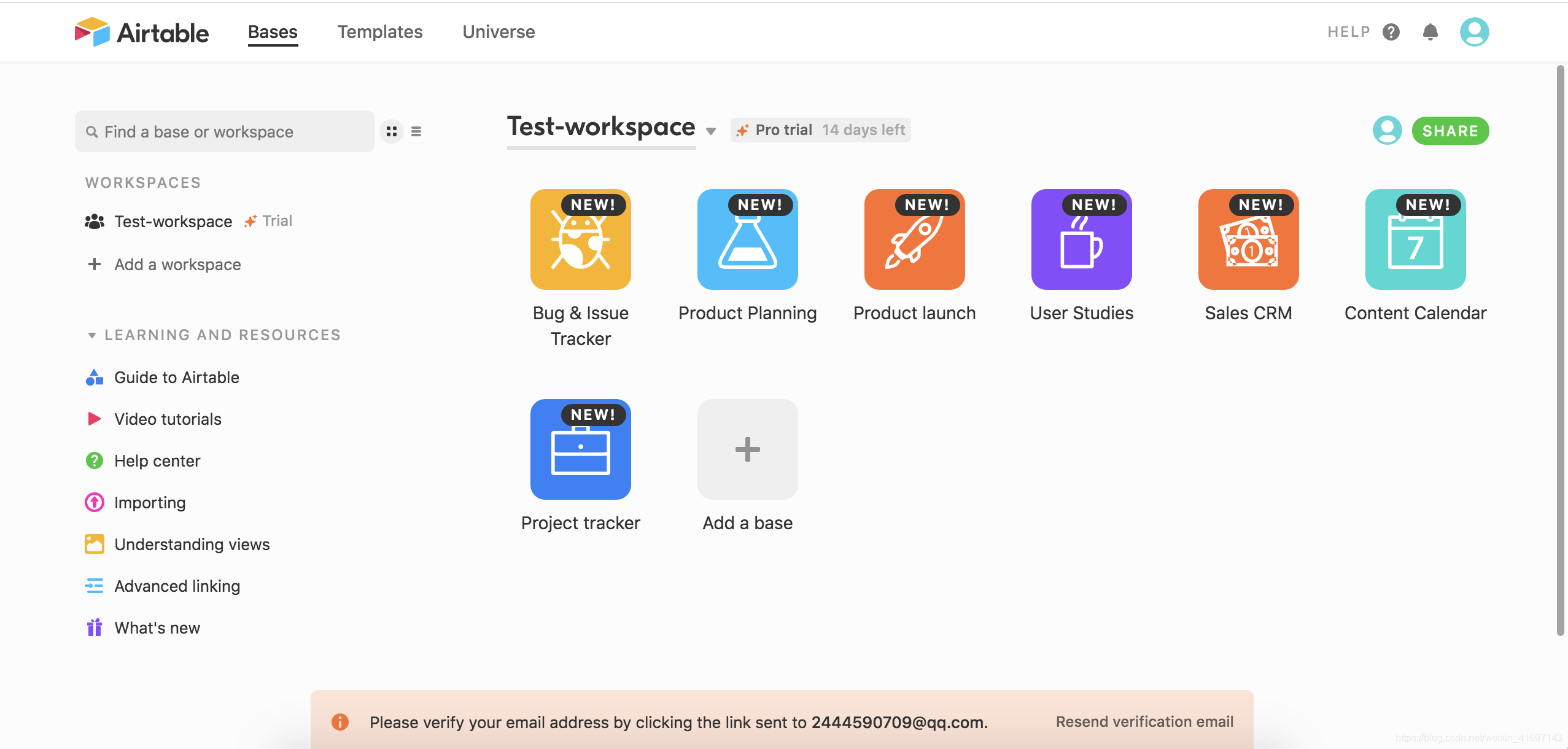Click the Product Planning base name
This screenshot has width=1568, height=749.
point(747,313)
